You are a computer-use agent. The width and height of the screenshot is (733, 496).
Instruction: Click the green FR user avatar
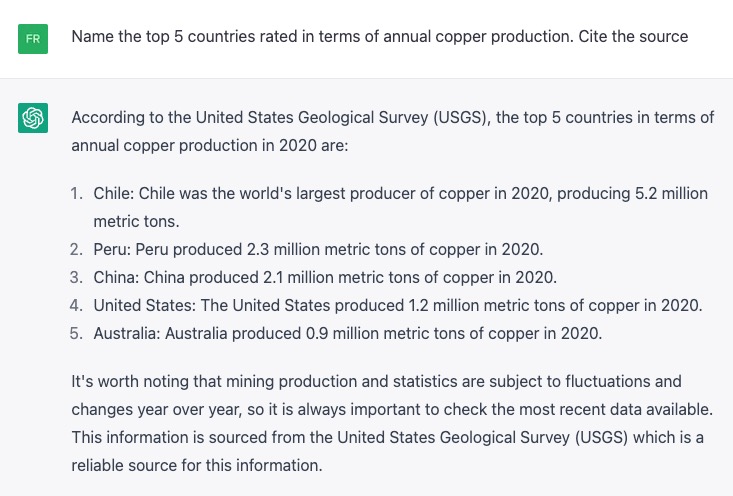tap(33, 39)
